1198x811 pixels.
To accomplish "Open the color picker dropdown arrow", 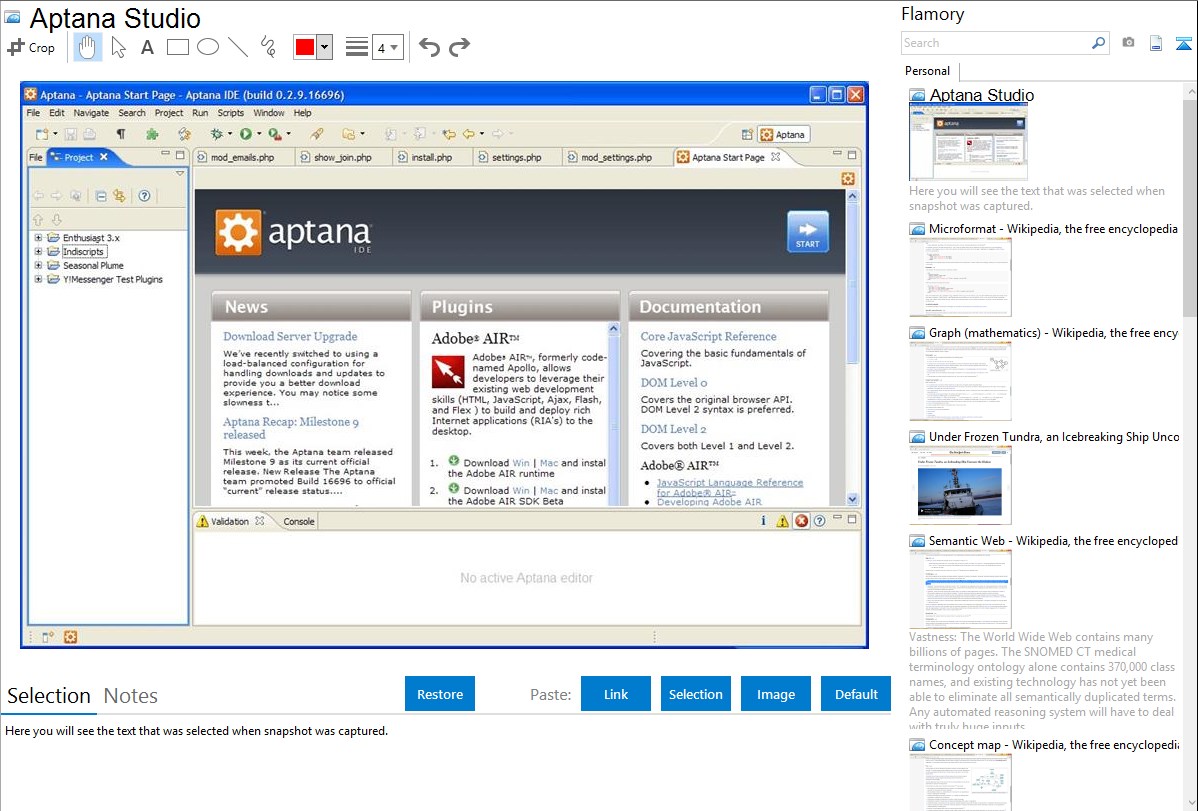I will [x=324, y=47].
